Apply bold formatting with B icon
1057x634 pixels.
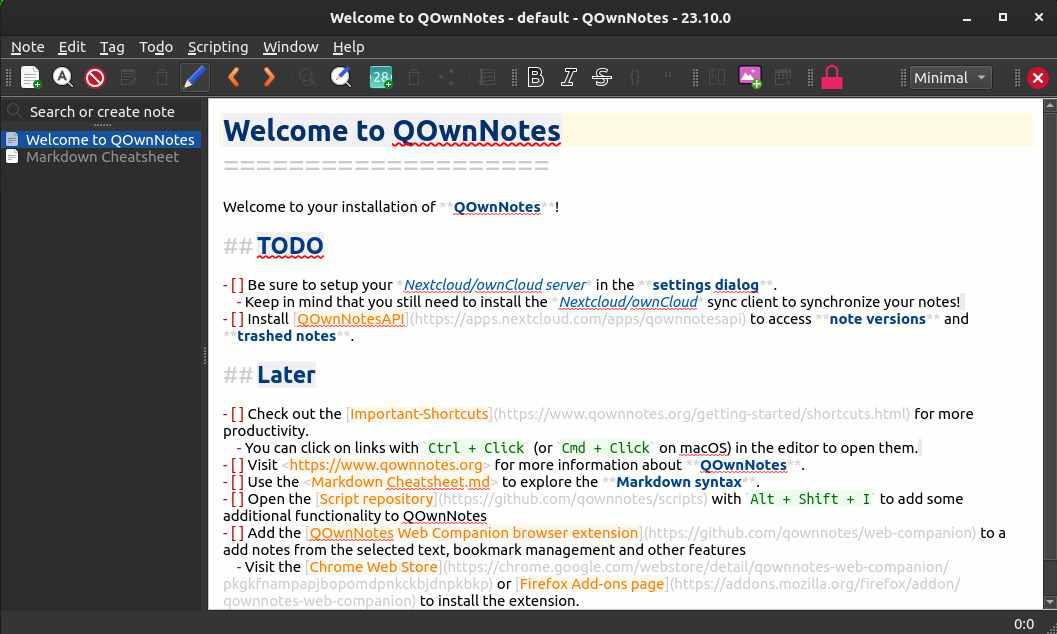pyautogui.click(x=536, y=77)
